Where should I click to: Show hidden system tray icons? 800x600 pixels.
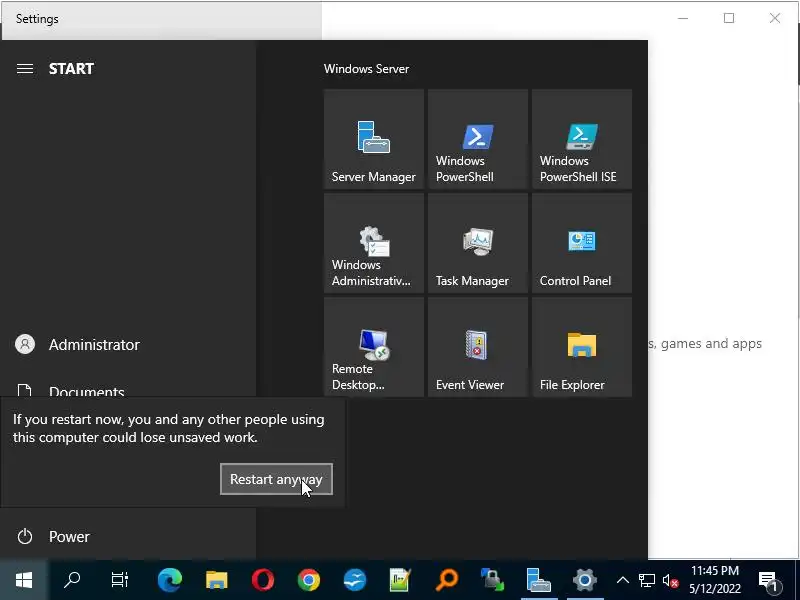(622, 580)
